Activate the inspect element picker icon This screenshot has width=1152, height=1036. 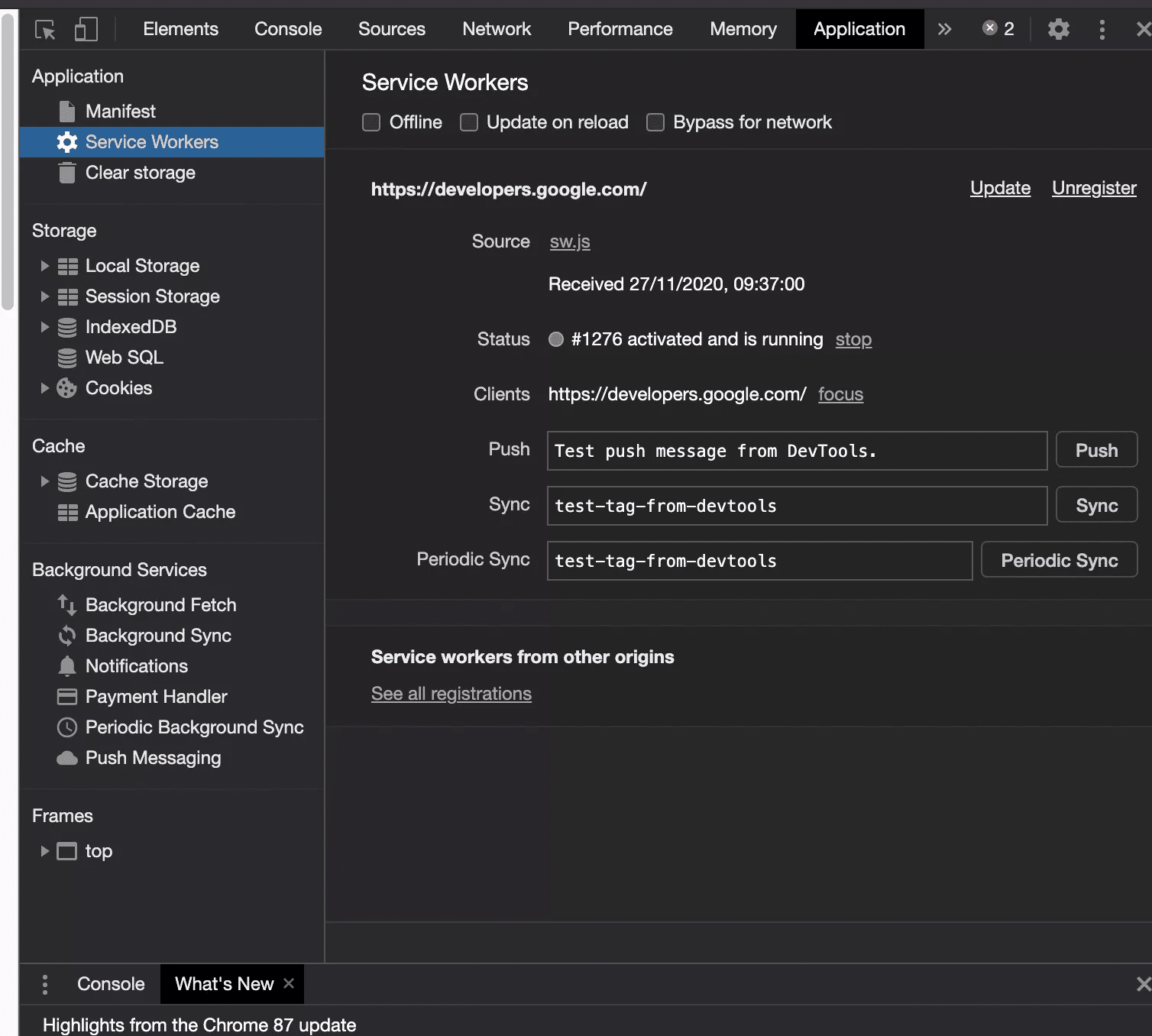(45, 30)
